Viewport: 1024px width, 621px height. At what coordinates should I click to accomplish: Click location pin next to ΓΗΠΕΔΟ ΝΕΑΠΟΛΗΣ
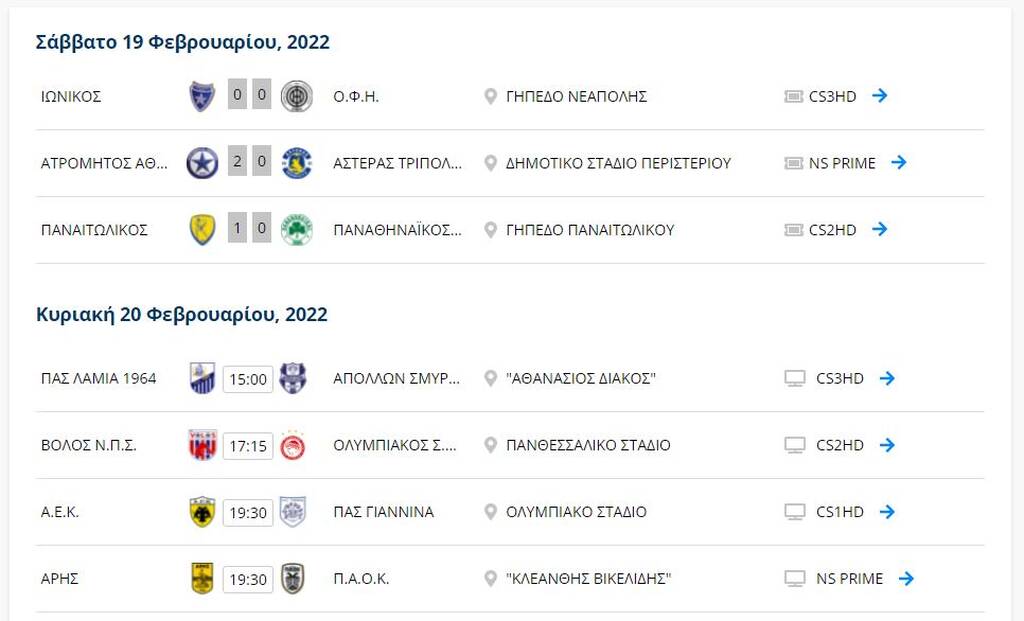pyautogui.click(x=490, y=96)
